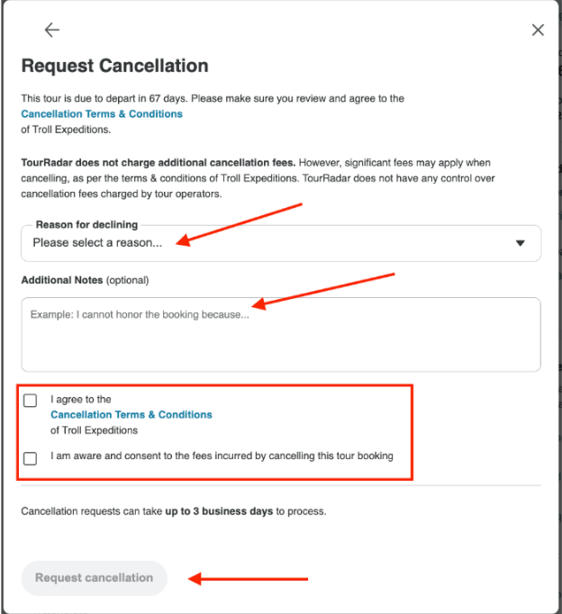The height and width of the screenshot is (614, 562).
Task: Click 'of Troll Expeditions' below the checkbox link
Action: coord(94,430)
